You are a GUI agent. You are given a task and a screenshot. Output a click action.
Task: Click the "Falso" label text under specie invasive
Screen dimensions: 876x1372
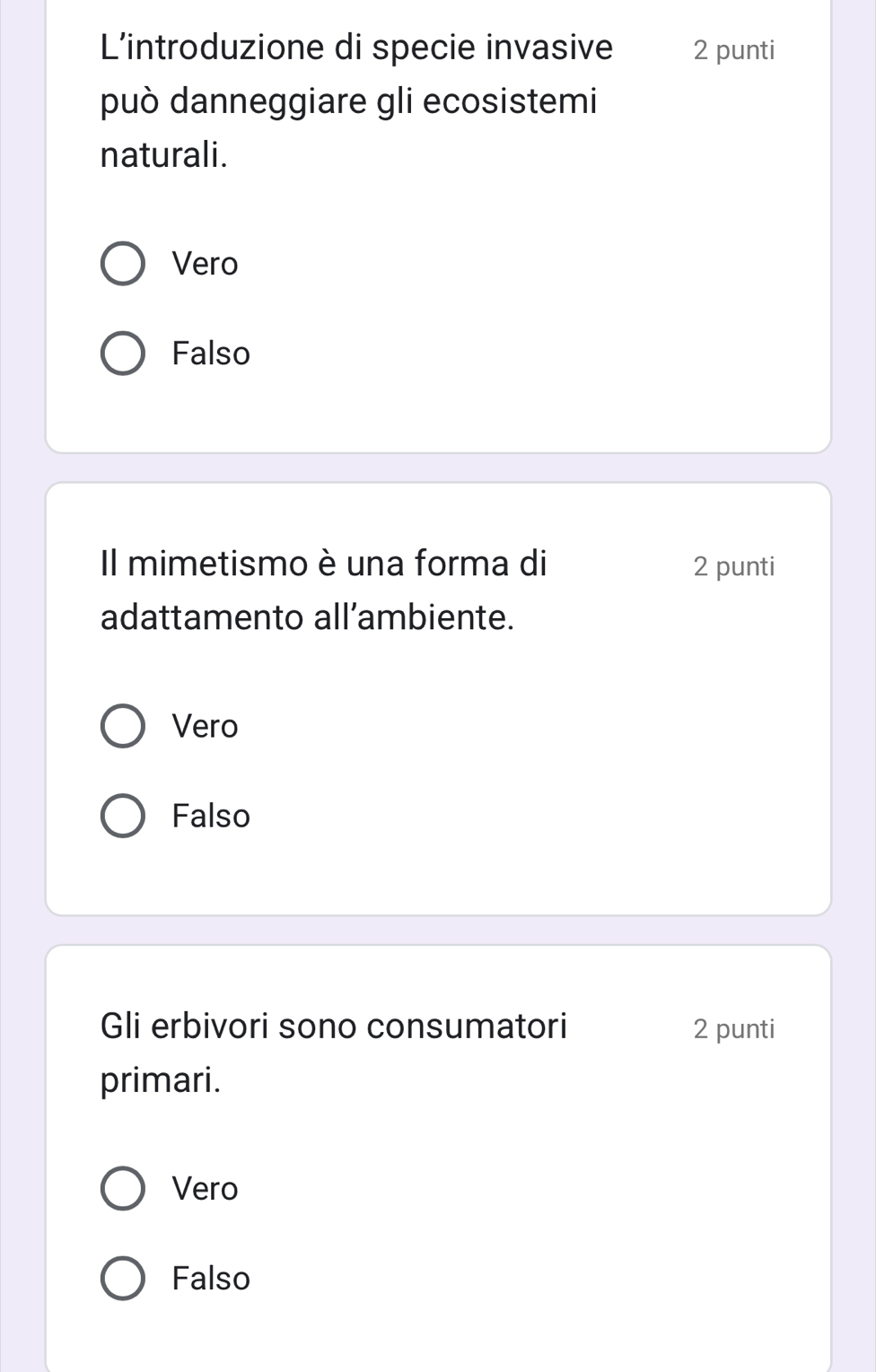[211, 354]
